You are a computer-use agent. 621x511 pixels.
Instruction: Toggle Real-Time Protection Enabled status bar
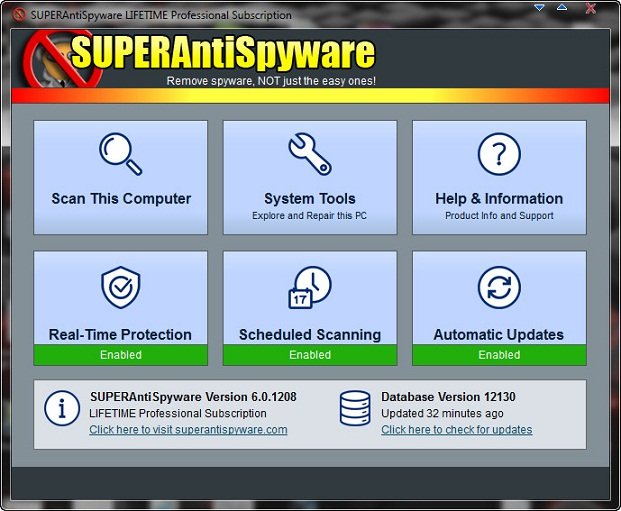pyautogui.click(x=120, y=355)
